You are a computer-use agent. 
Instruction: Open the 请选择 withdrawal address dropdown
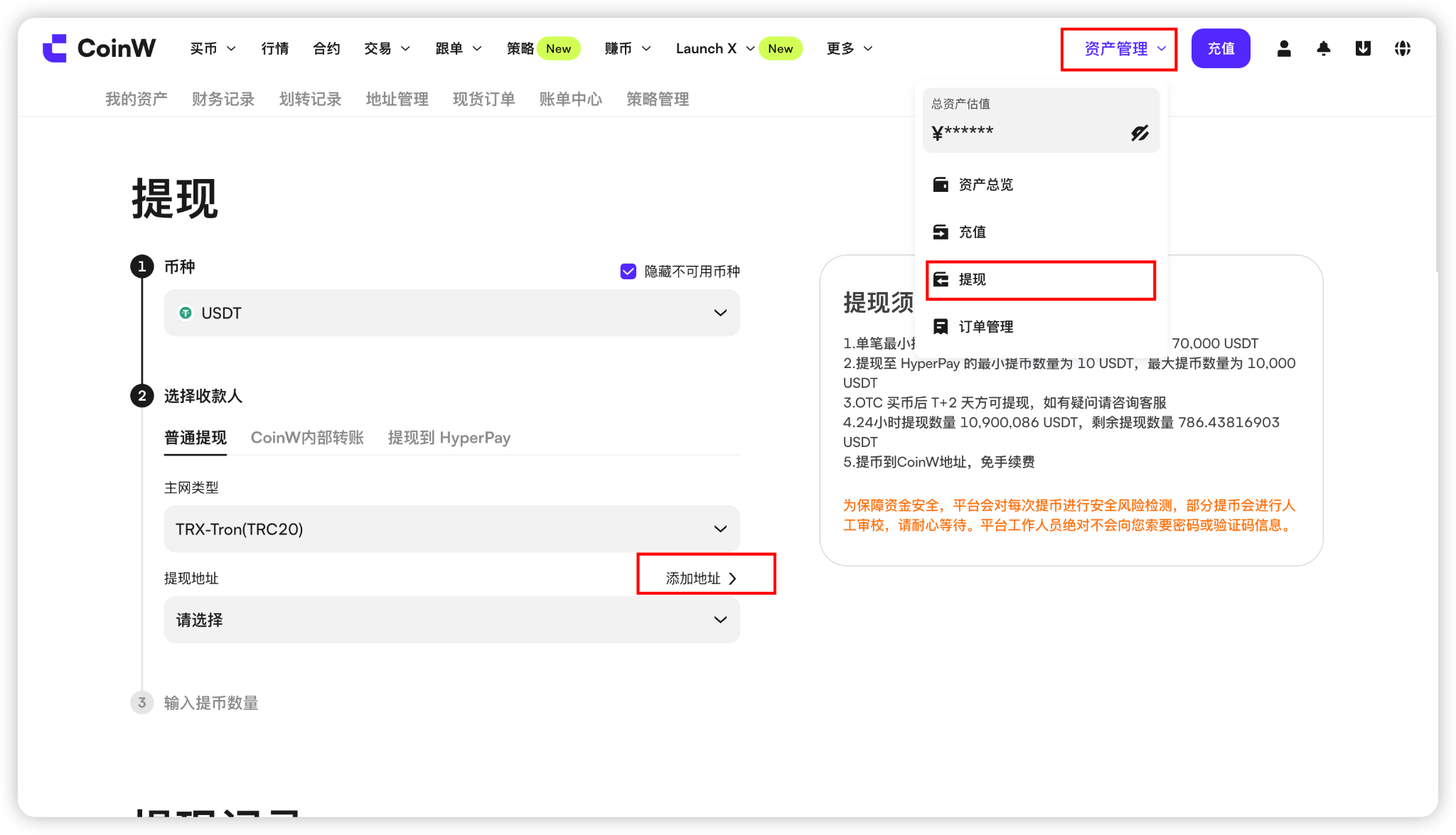click(452, 620)
